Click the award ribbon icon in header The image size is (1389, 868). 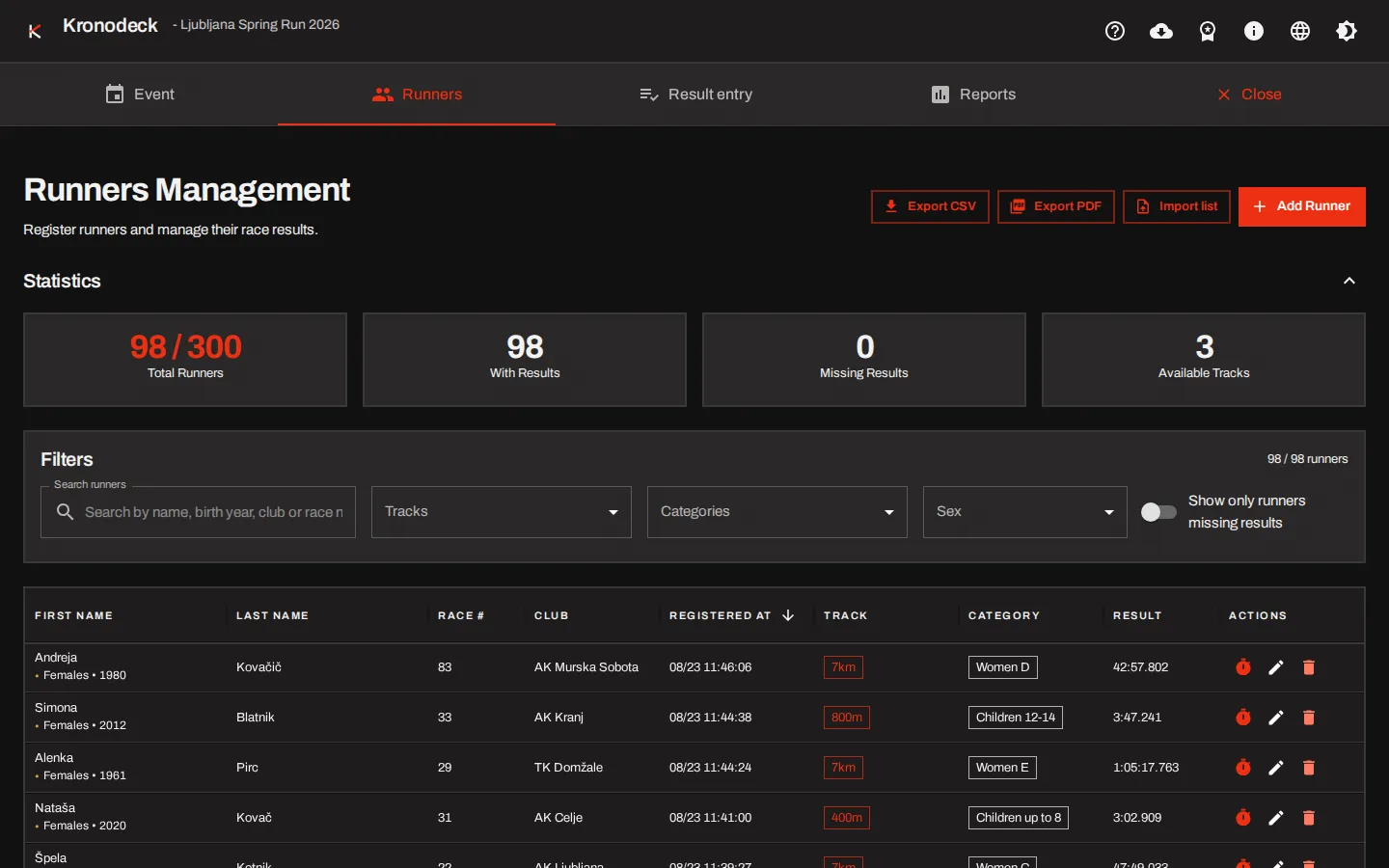1208,31
